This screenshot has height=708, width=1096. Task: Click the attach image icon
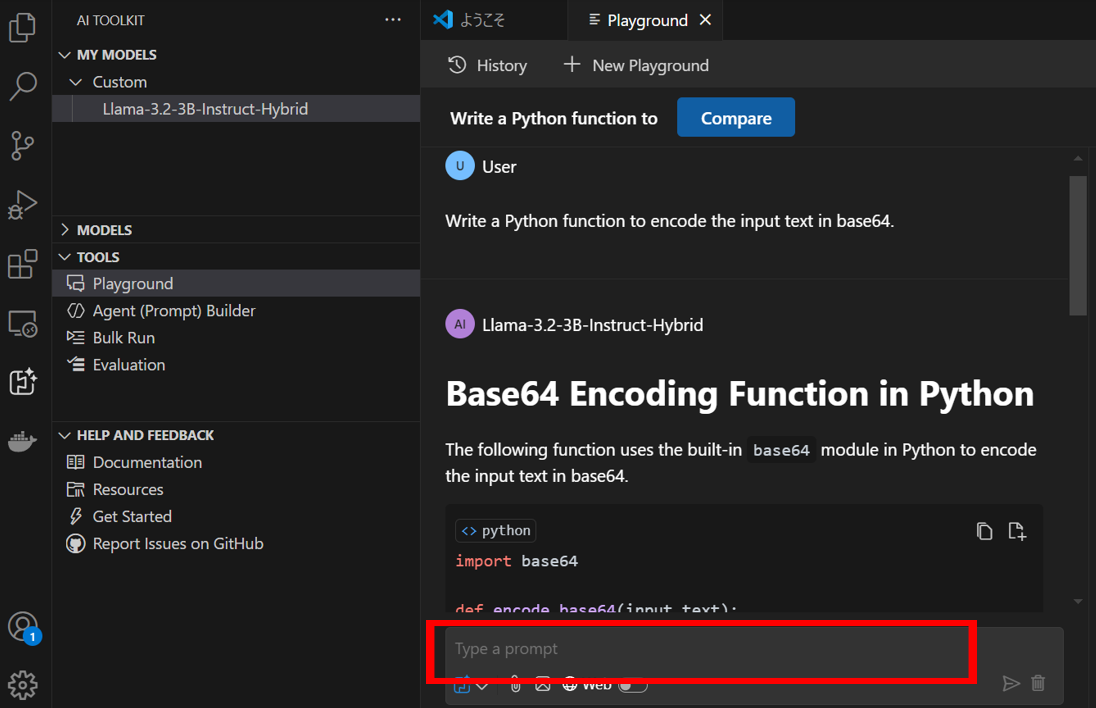542,684
